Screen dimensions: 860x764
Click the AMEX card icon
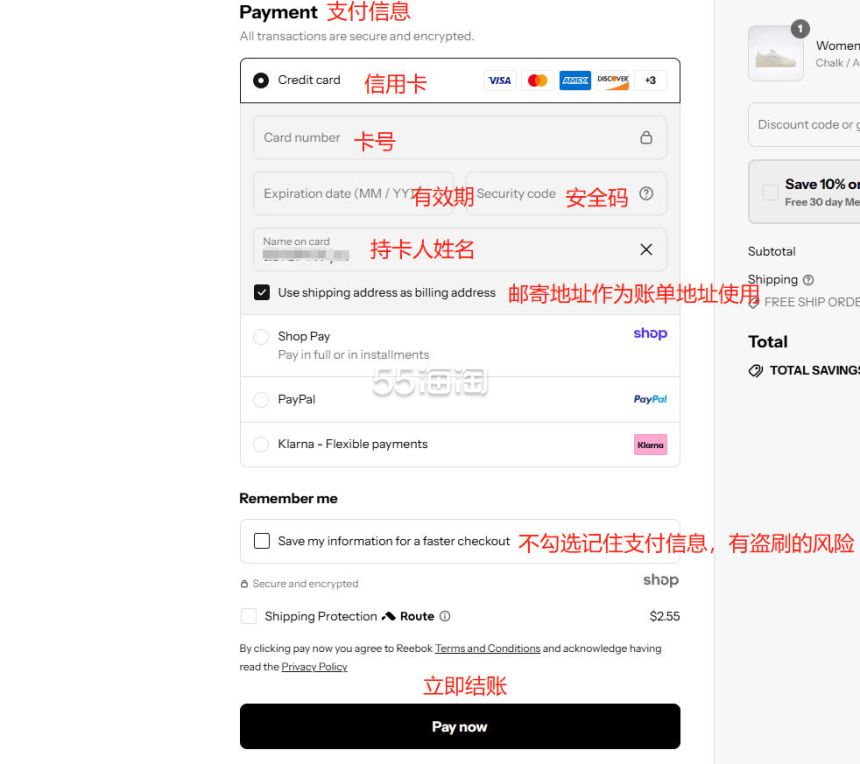point(575,81)
